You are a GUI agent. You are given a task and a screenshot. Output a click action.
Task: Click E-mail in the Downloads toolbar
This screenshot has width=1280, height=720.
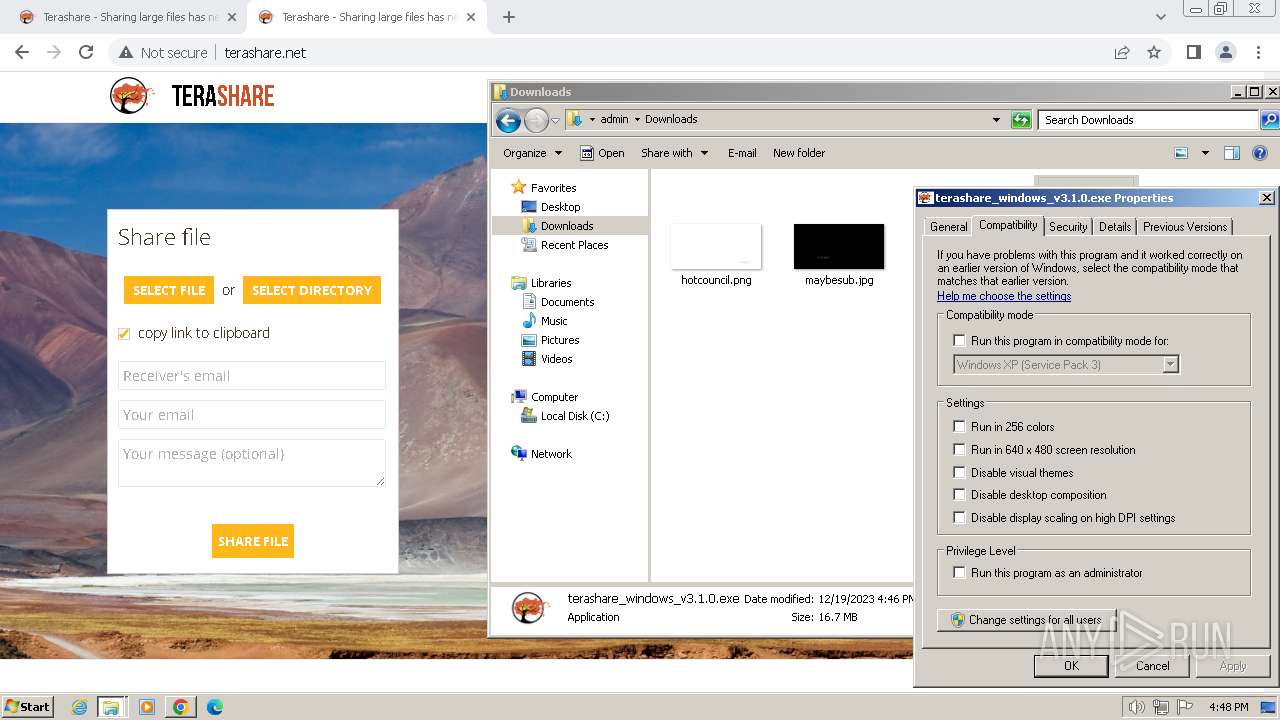click(742, 153)
